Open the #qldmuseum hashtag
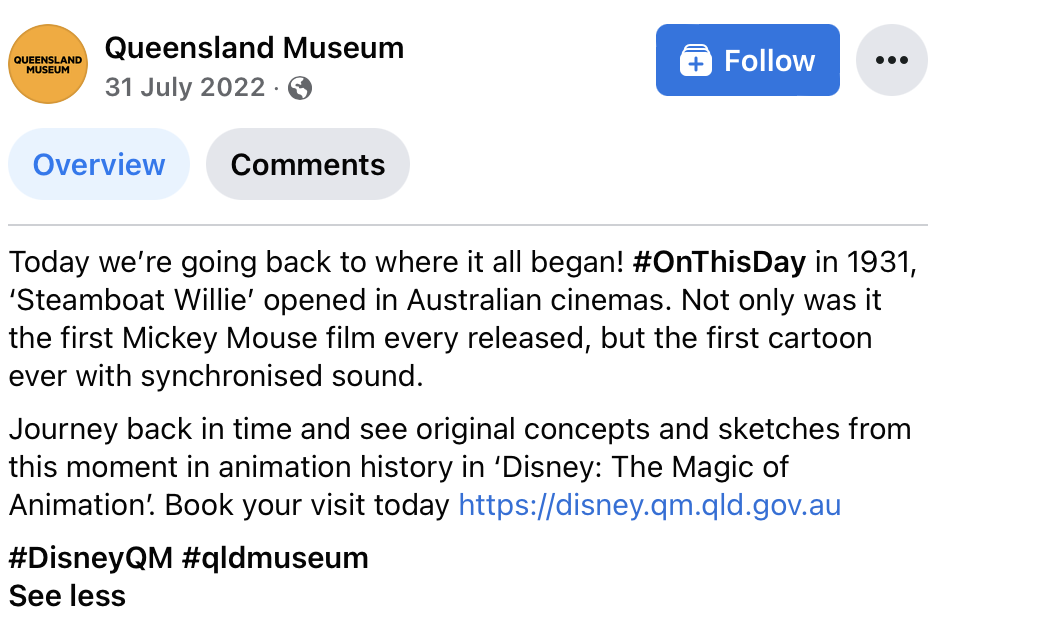Image resolution: width=1040 pixels, height=632 pixels. (x=275, y=557)
